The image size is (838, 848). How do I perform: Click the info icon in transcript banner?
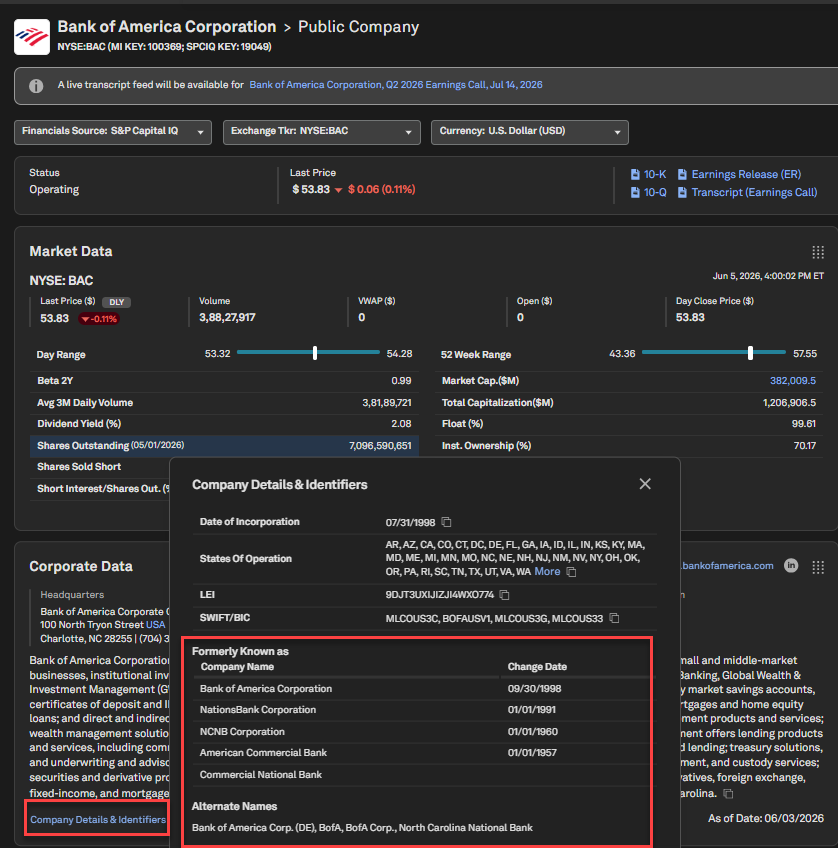point(36,86)
